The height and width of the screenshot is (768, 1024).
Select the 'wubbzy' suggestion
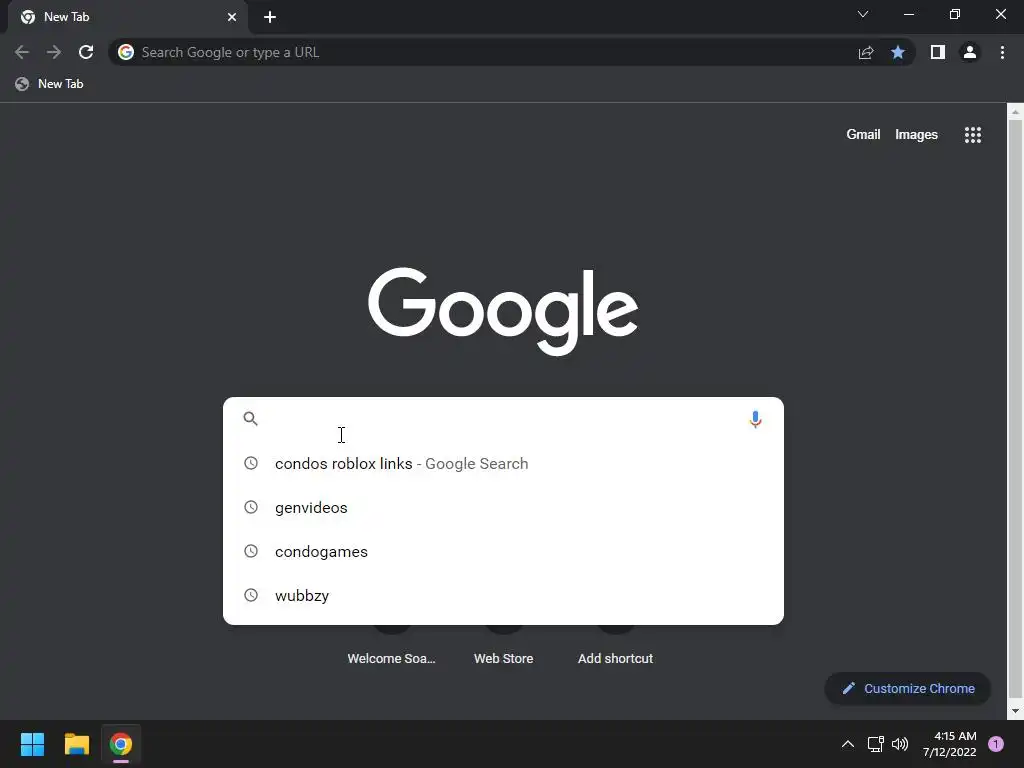click(x=503, y=596)
